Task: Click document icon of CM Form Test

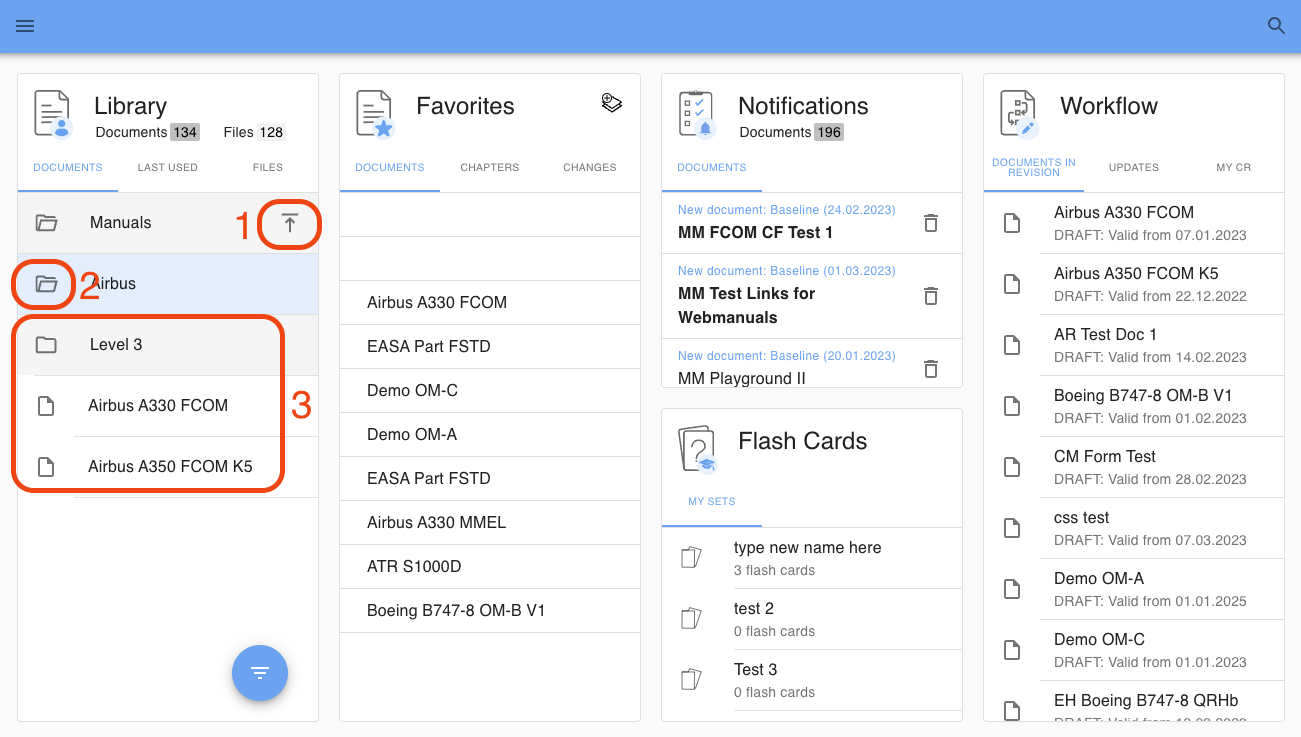Action: [1012, 467]
